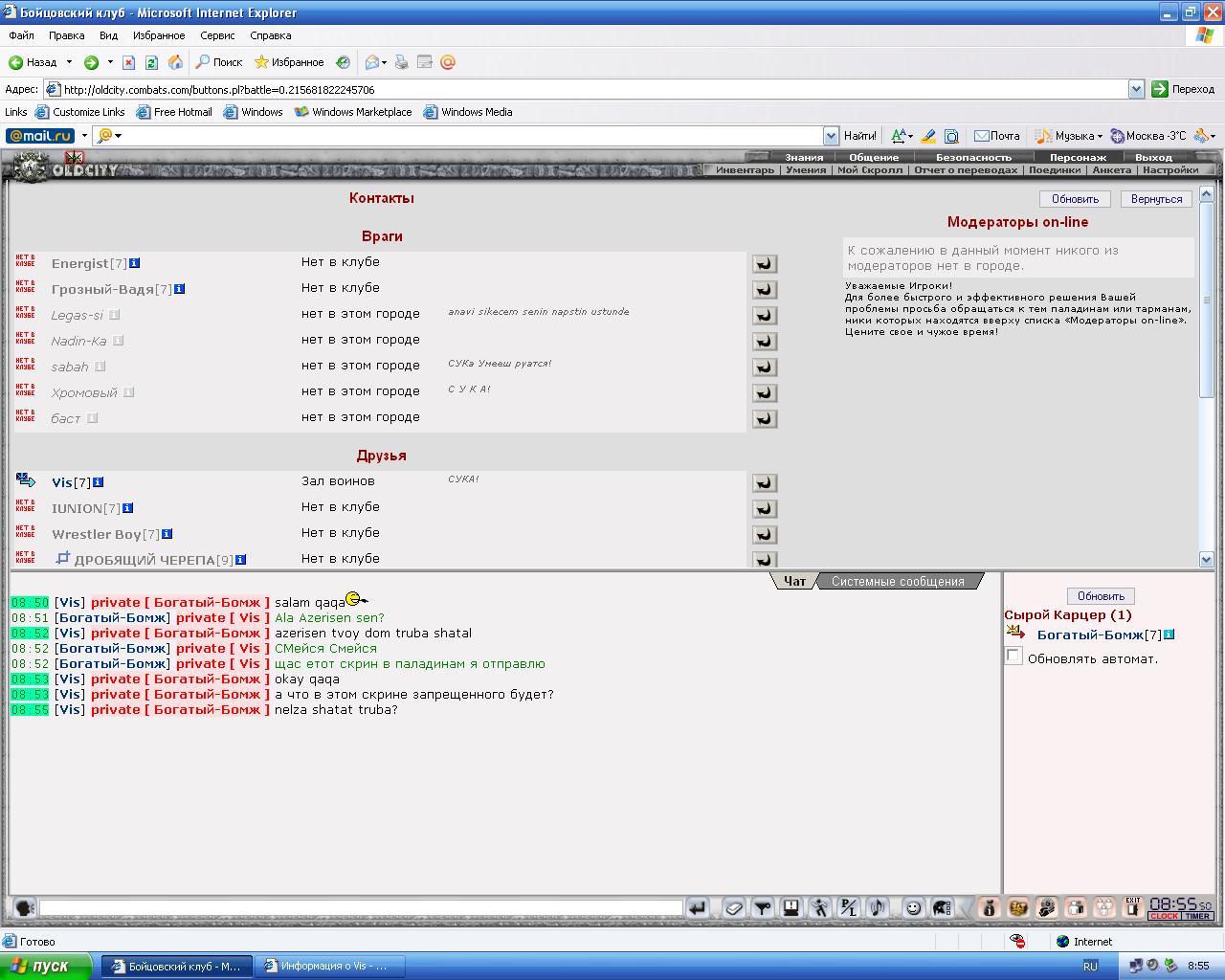Click Обновить button above Модераторы on-line

[x=1075, y=199]
